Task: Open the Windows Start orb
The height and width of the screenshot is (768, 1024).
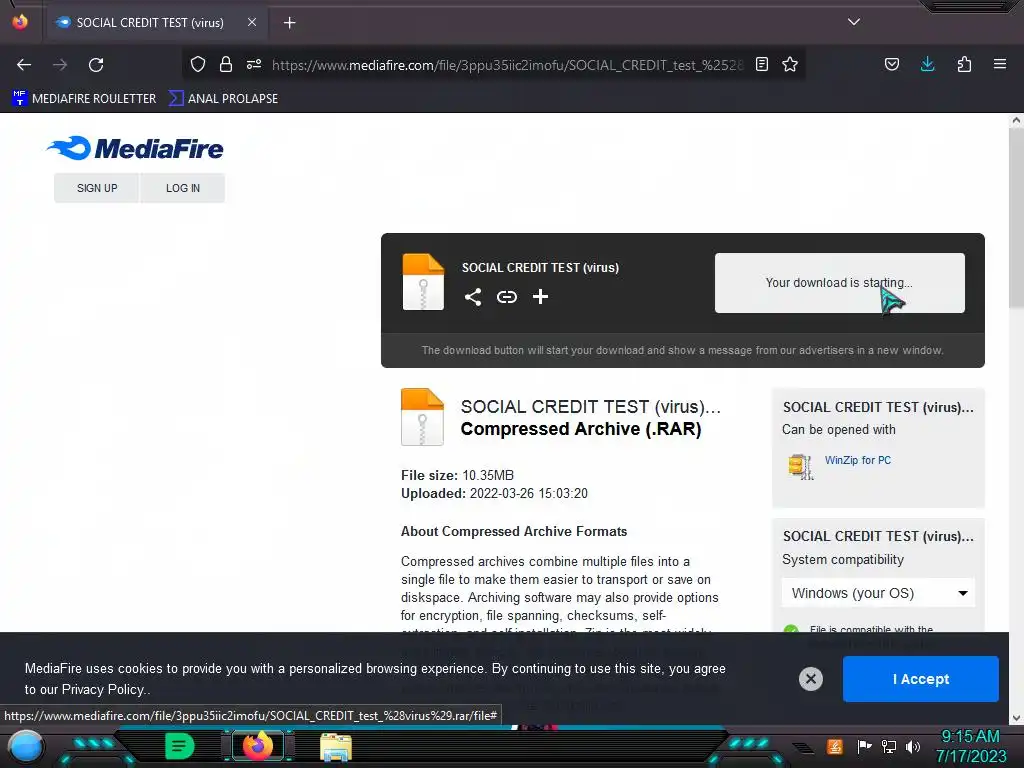Action: (x=25, y=747)
